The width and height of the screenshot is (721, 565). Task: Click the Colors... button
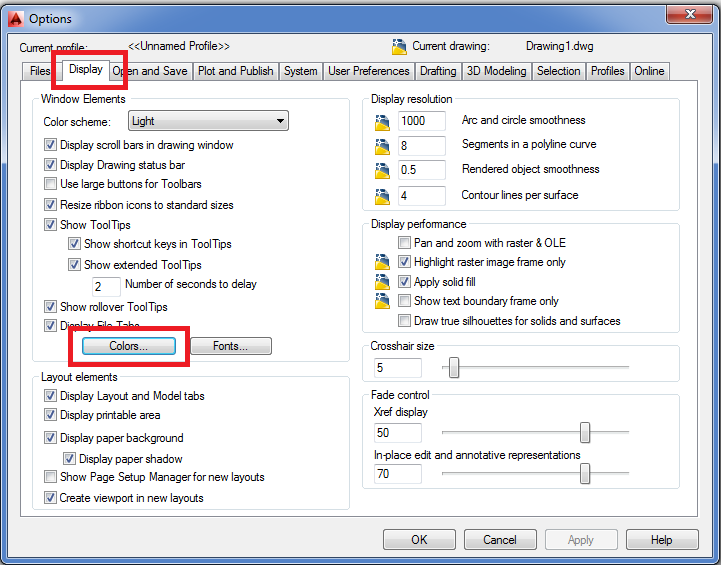[128, 346]
